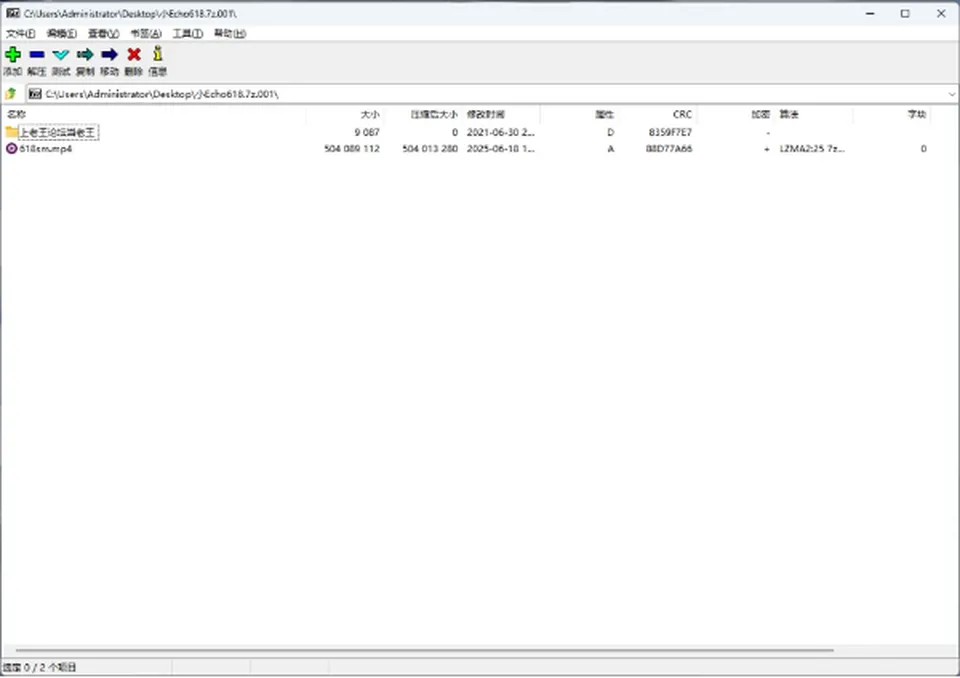
Task: Click the date 2025-06-18 in the mp4 row
Action: pyautogui.click(x=500, y=148)
